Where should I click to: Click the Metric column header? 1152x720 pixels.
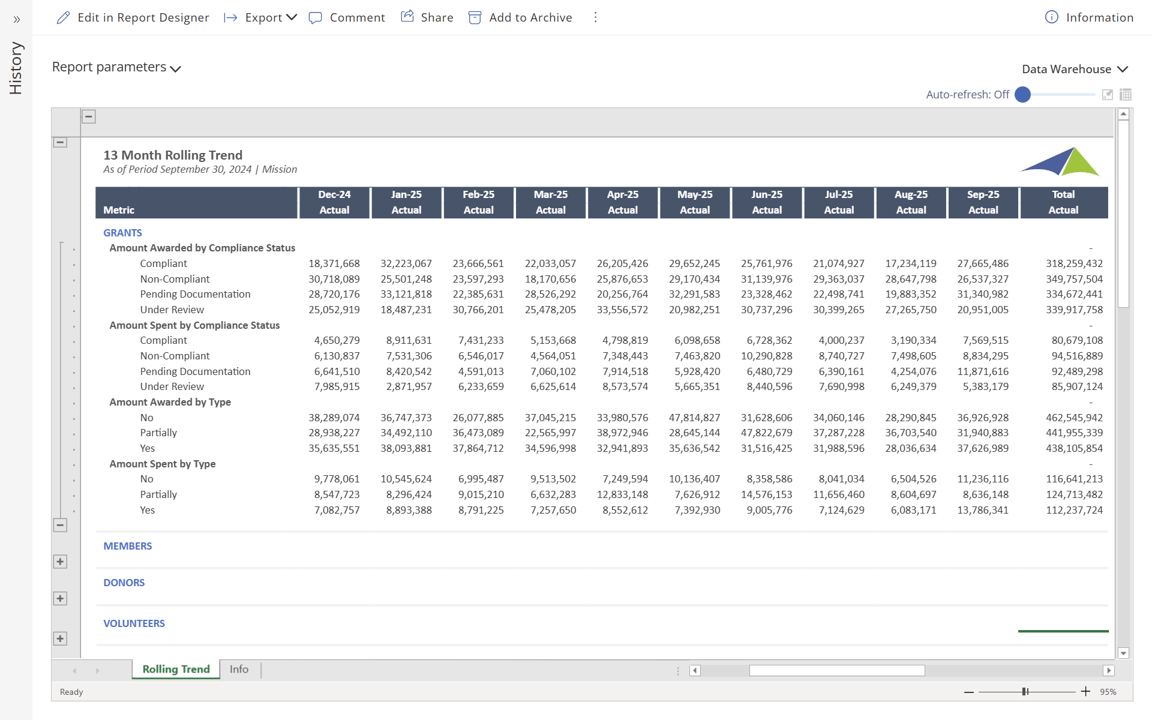click(x=196, y=202)
